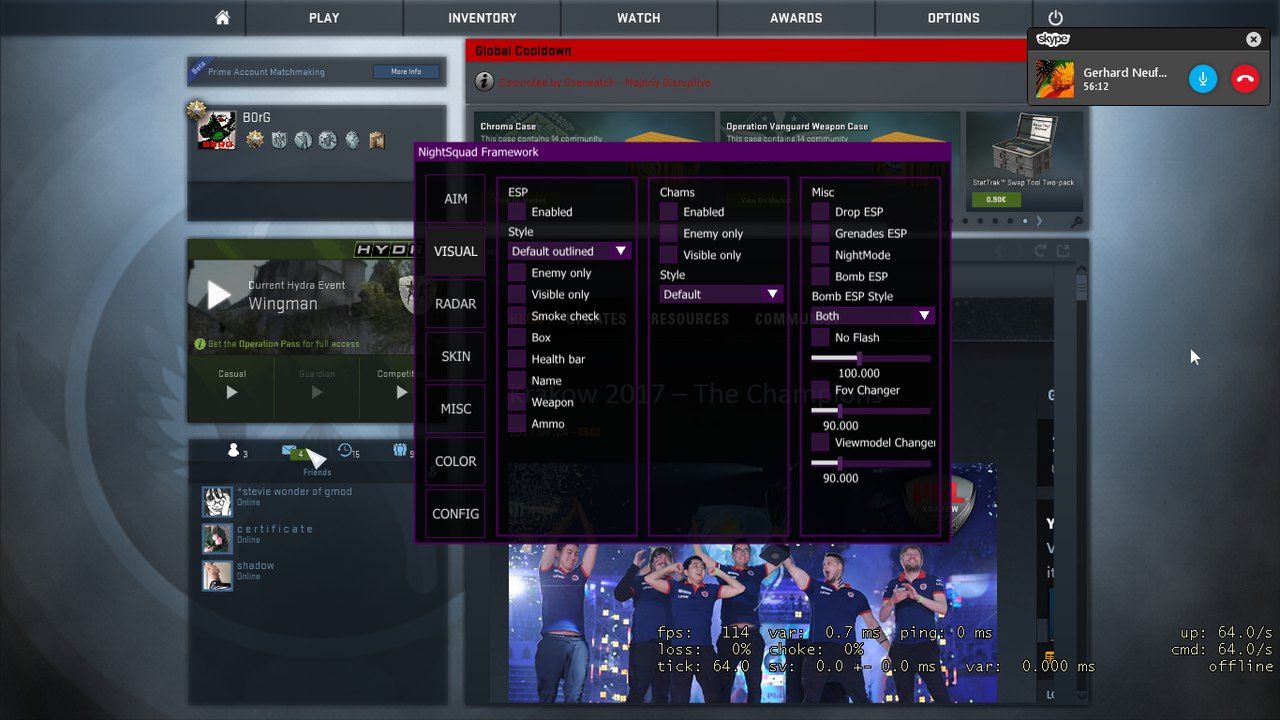Screen dimensions: 1280x720
Task: Click the power quit icon
Action: tap(1055, 18)
